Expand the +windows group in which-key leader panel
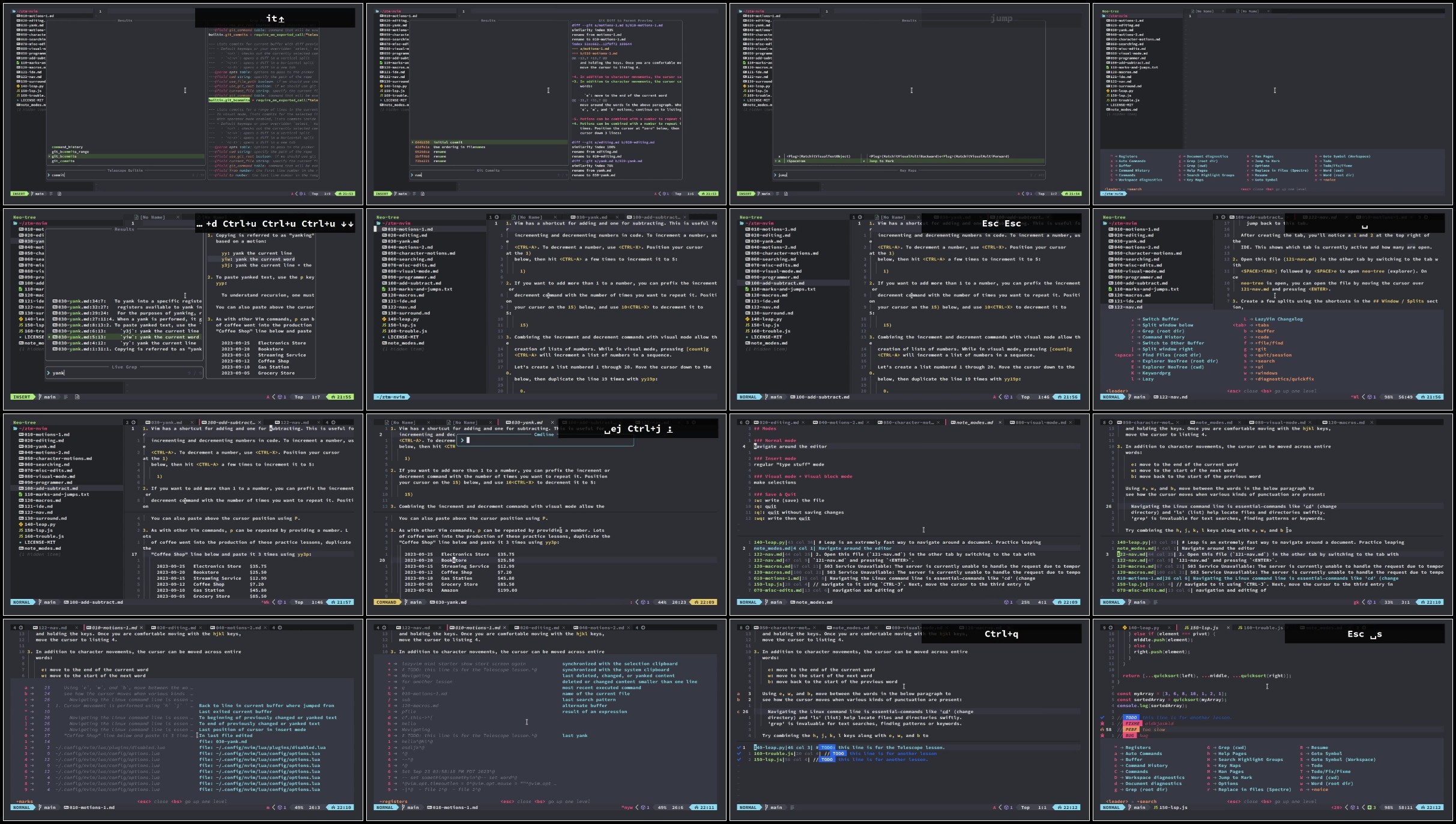 (x=1267, y=373)
